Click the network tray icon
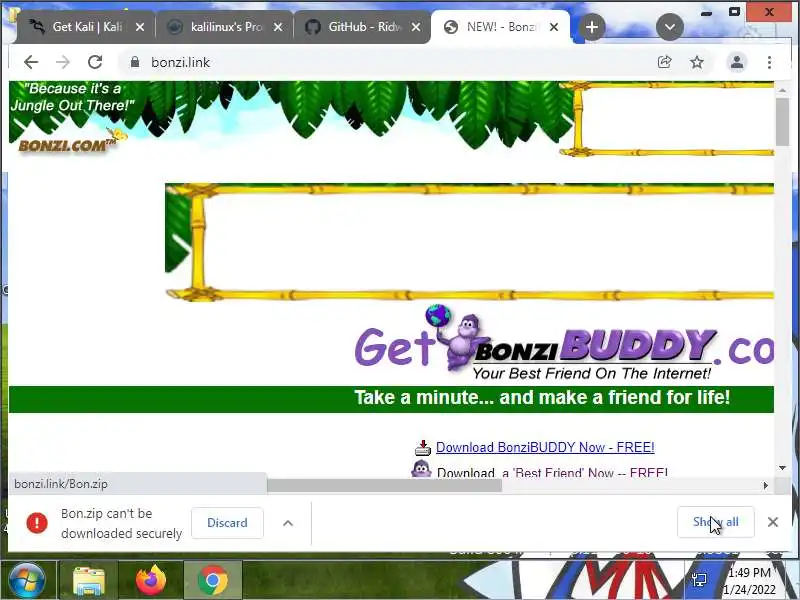 click(699, 579)
